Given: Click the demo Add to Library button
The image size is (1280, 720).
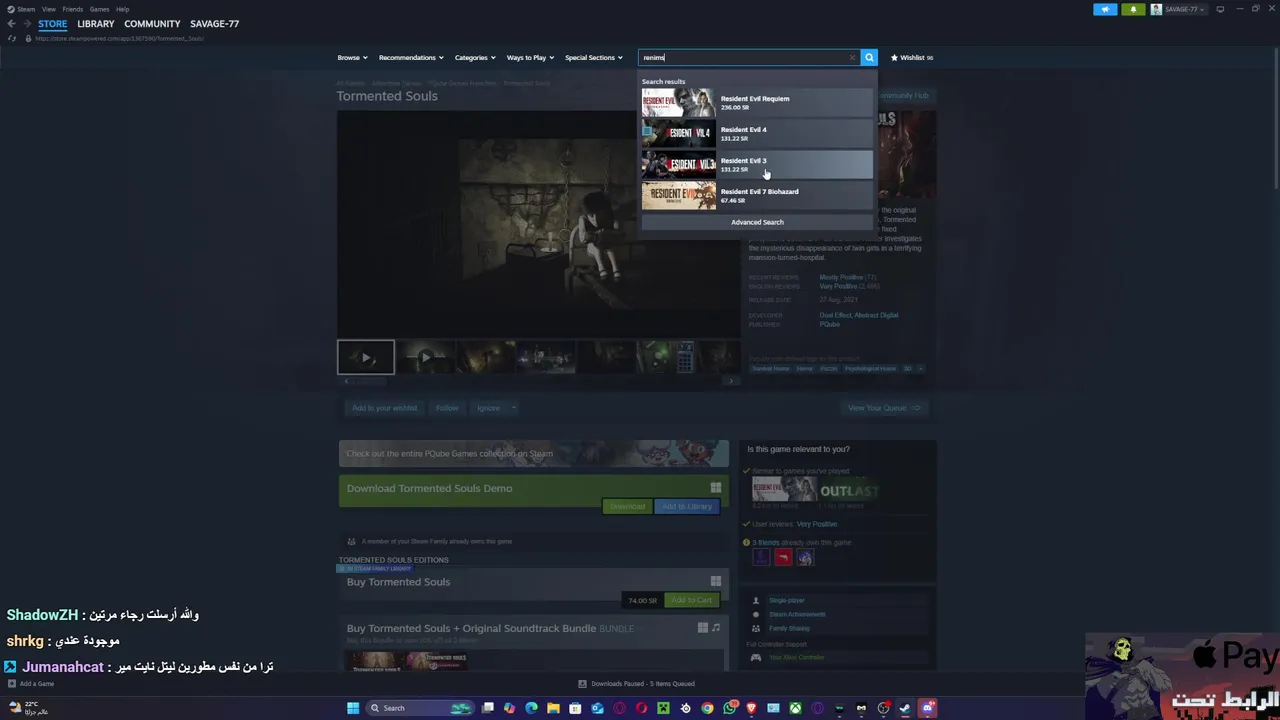Looking at the screenshot, I should coord(686,506).
